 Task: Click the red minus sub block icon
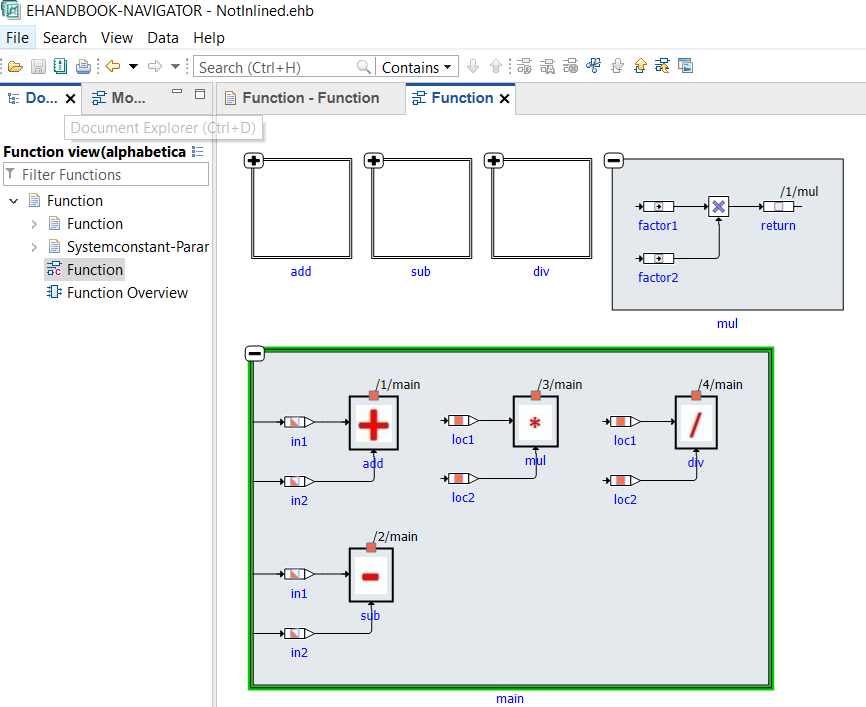click(371, 576)
